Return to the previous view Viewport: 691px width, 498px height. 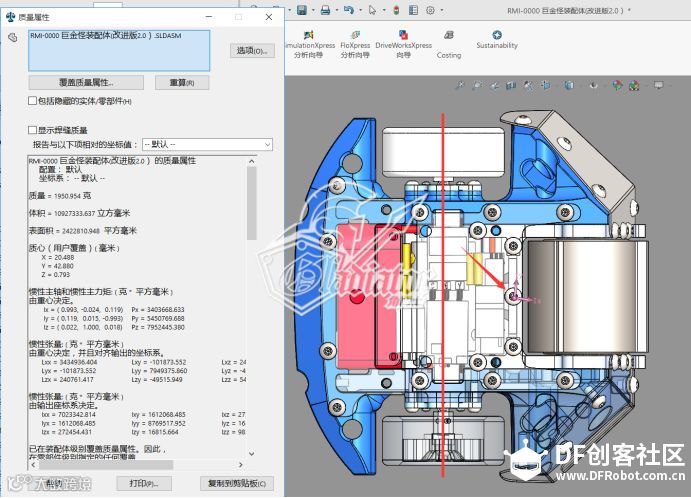click(x=494, y=85)
